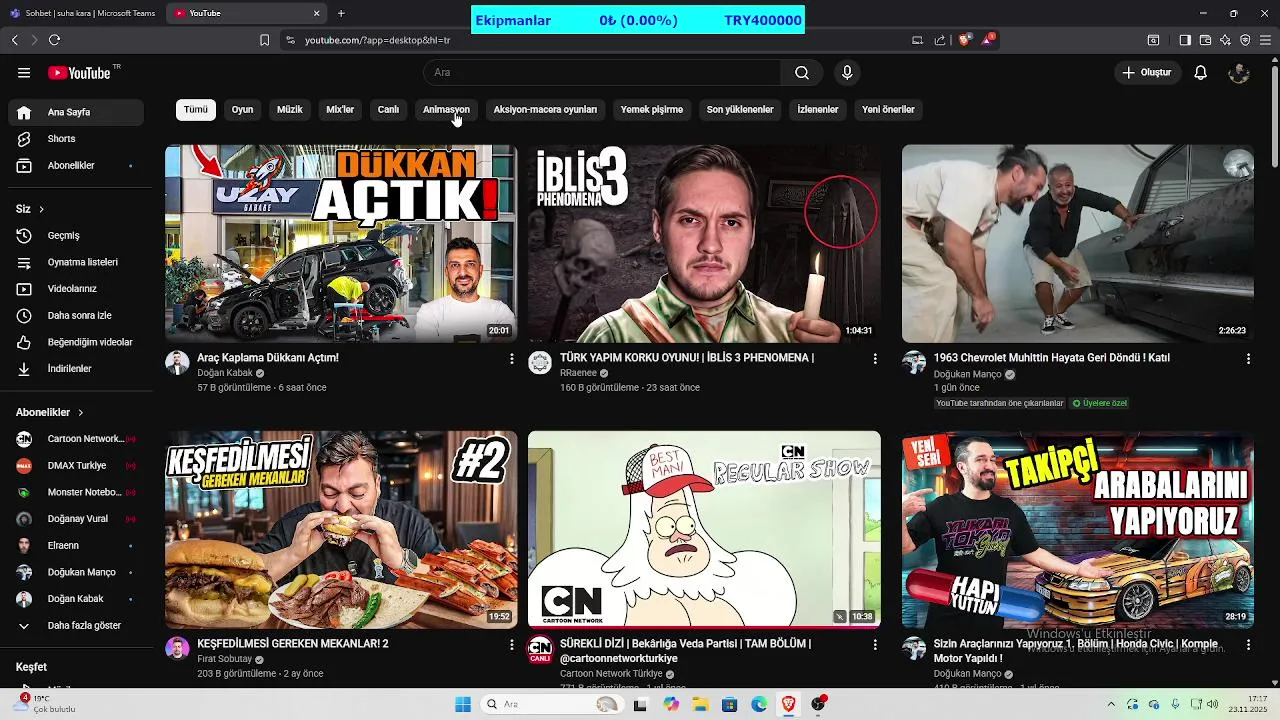This screenshot has width=1280, height=720.
Task: Open File Explorer from taskbar
Action: click(701, 704)
